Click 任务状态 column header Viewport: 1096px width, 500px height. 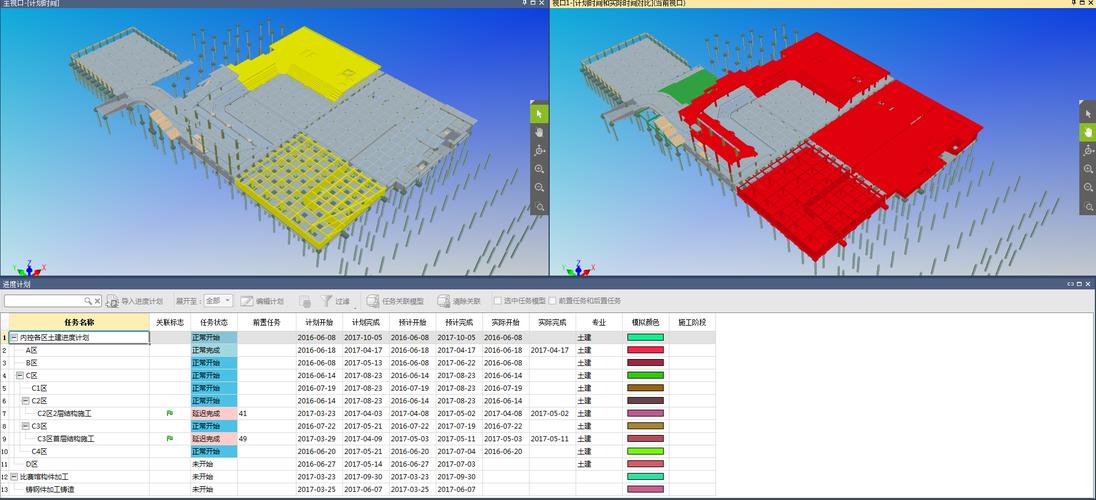coord(214,322)
